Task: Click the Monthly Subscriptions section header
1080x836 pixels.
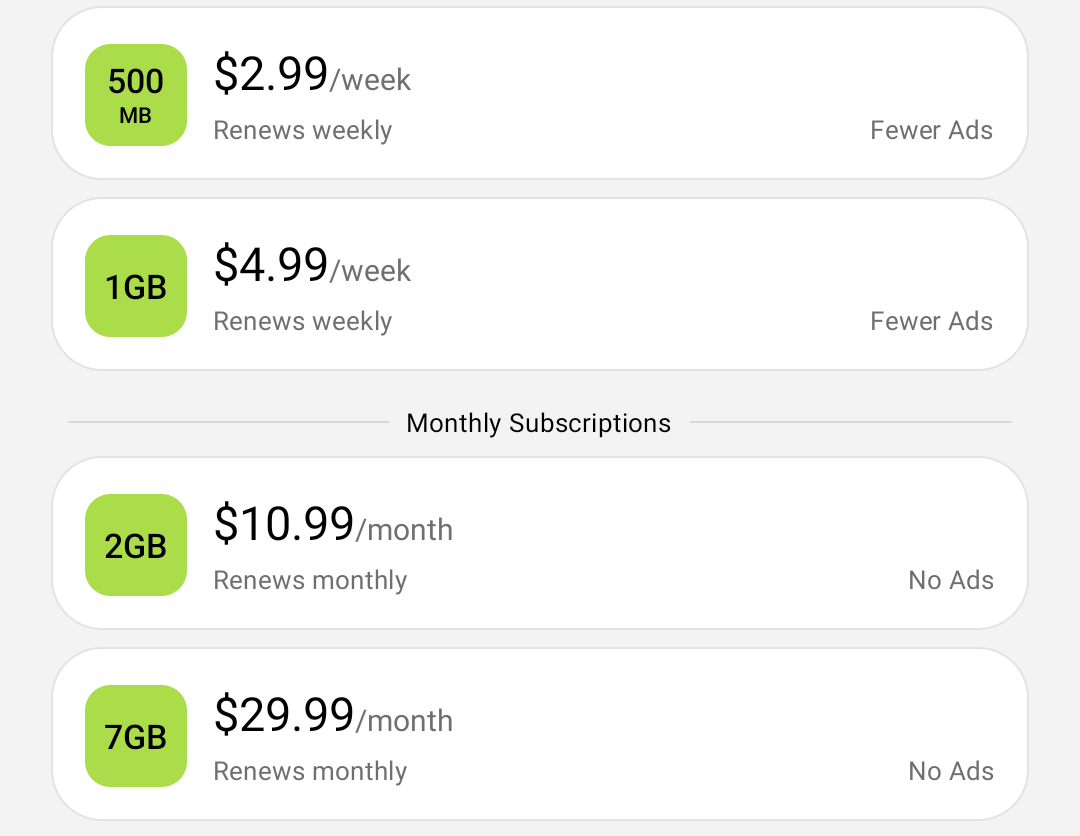Action: click(x=539, y=423)
